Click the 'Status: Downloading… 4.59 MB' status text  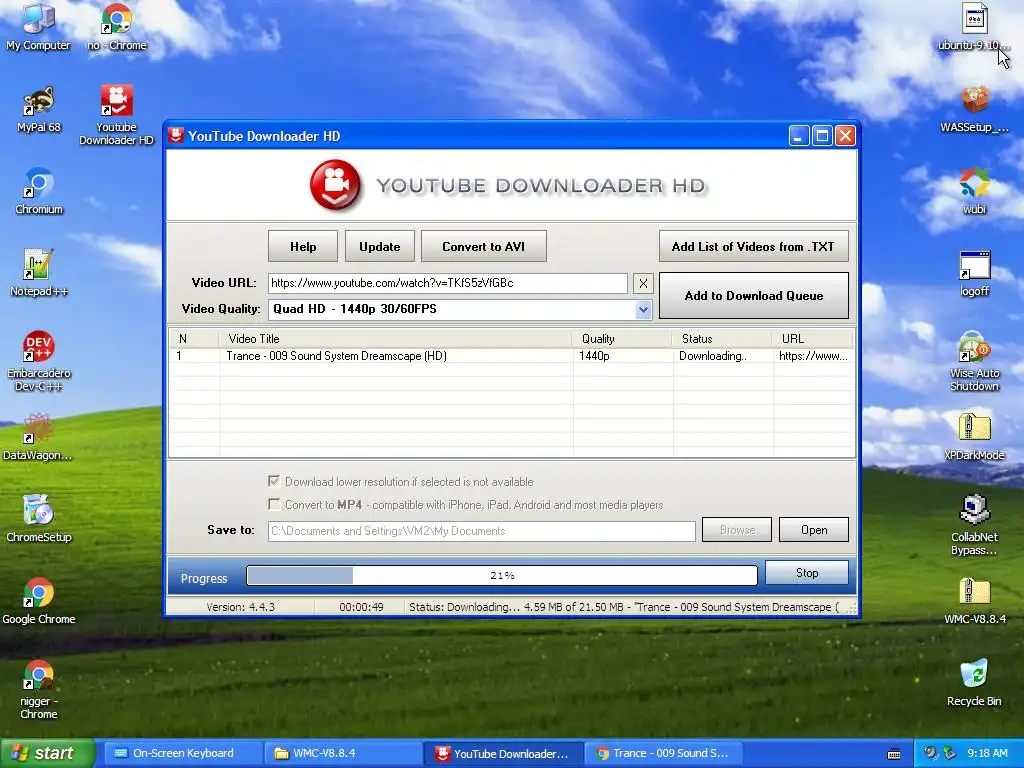click(624, 607)
